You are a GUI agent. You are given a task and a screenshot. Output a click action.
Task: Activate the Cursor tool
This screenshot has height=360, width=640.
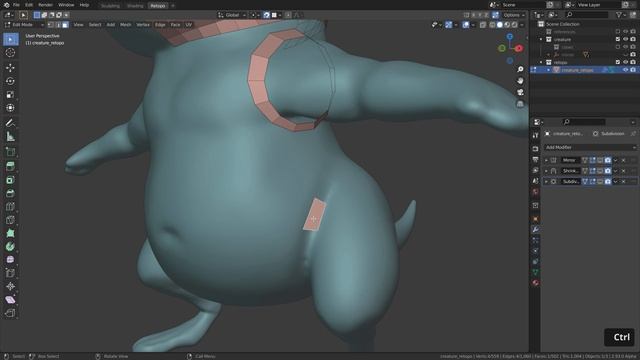point(10,53)
